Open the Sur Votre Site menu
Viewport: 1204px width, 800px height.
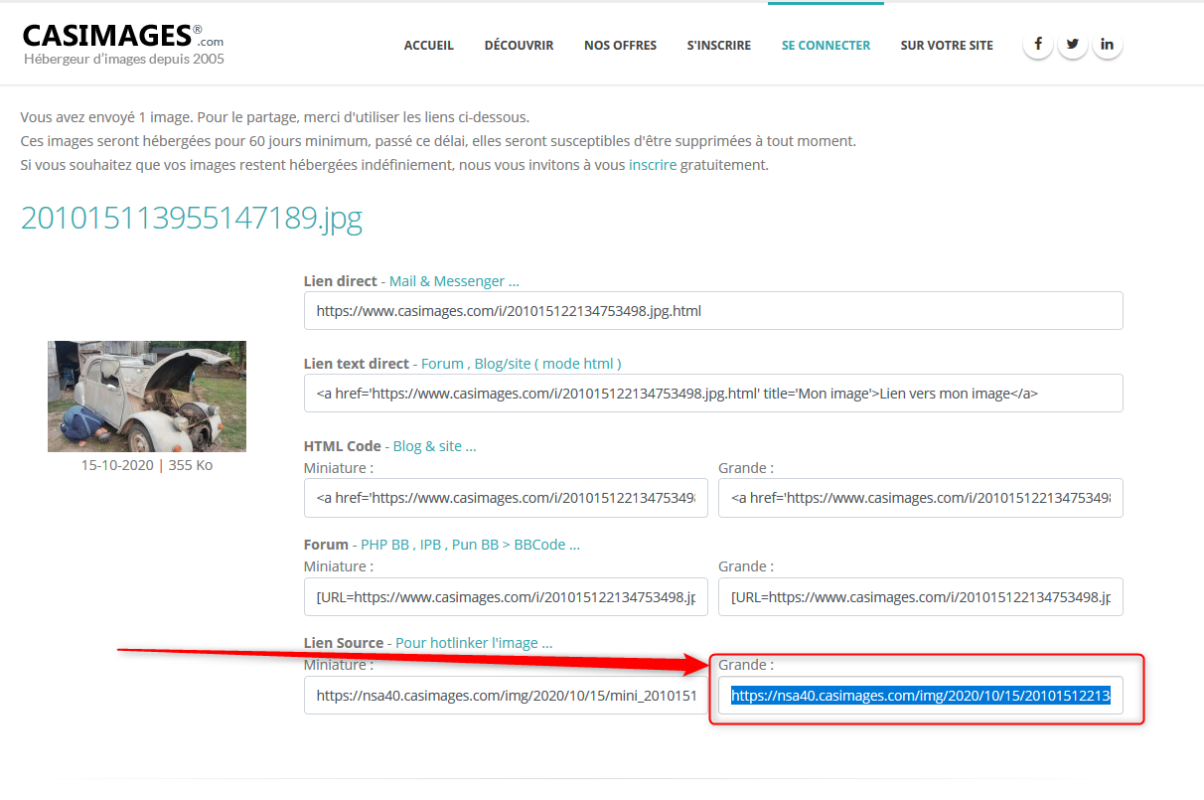click(946, 45)
